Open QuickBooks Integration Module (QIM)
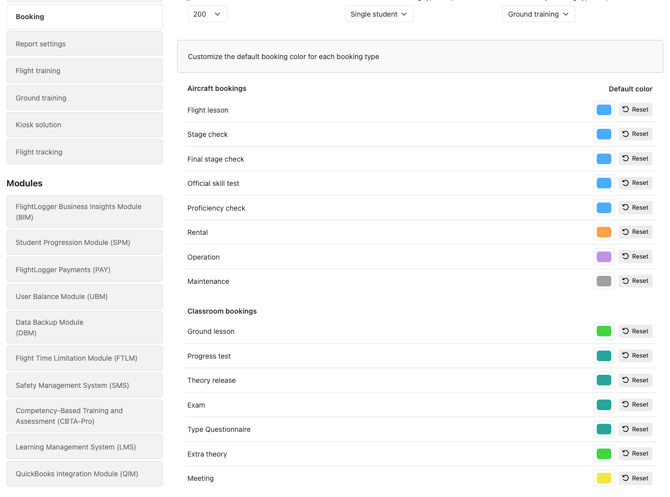 pyautogui.click(x=85, y=474)
